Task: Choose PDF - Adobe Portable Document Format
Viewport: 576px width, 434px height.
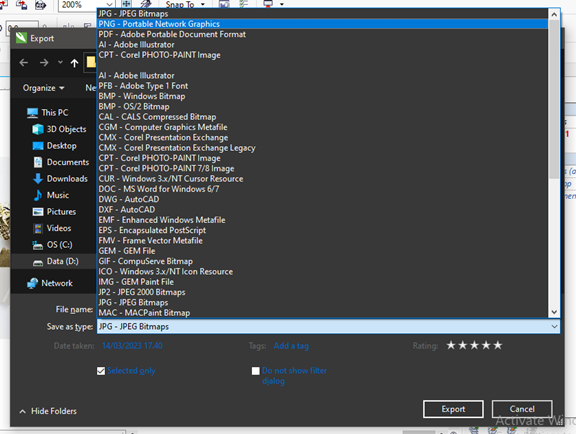Action: [323, 34]
